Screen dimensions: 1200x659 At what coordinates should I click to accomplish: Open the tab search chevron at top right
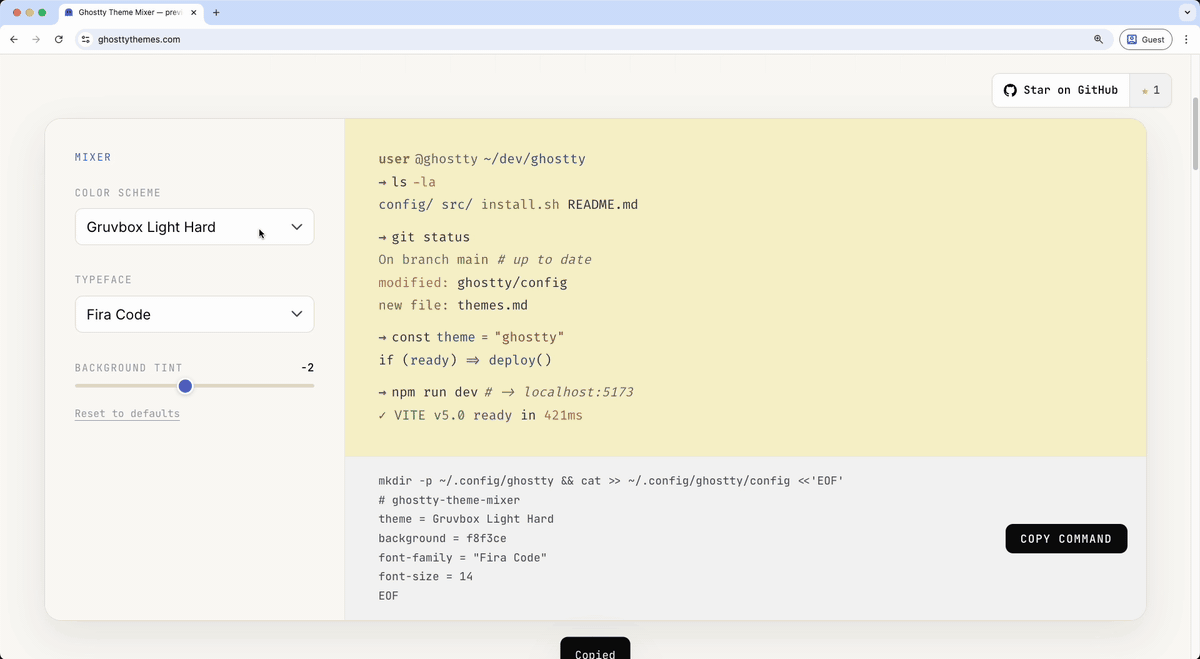[1186, 12]
